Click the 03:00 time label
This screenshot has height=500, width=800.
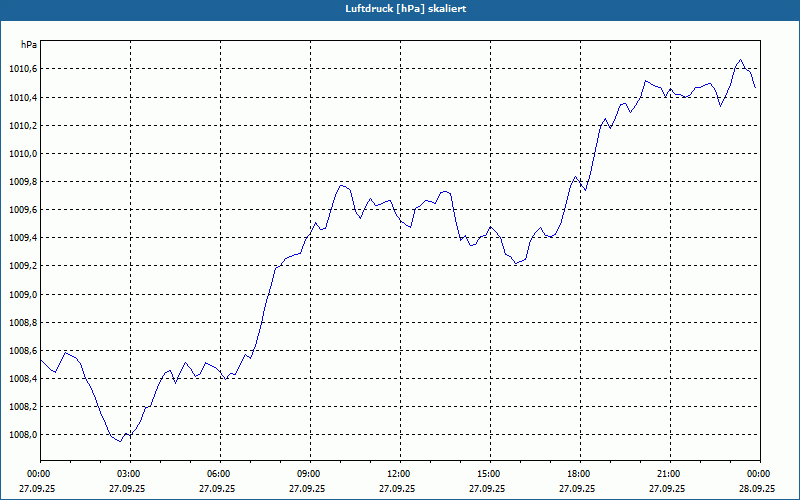(129, 474)
